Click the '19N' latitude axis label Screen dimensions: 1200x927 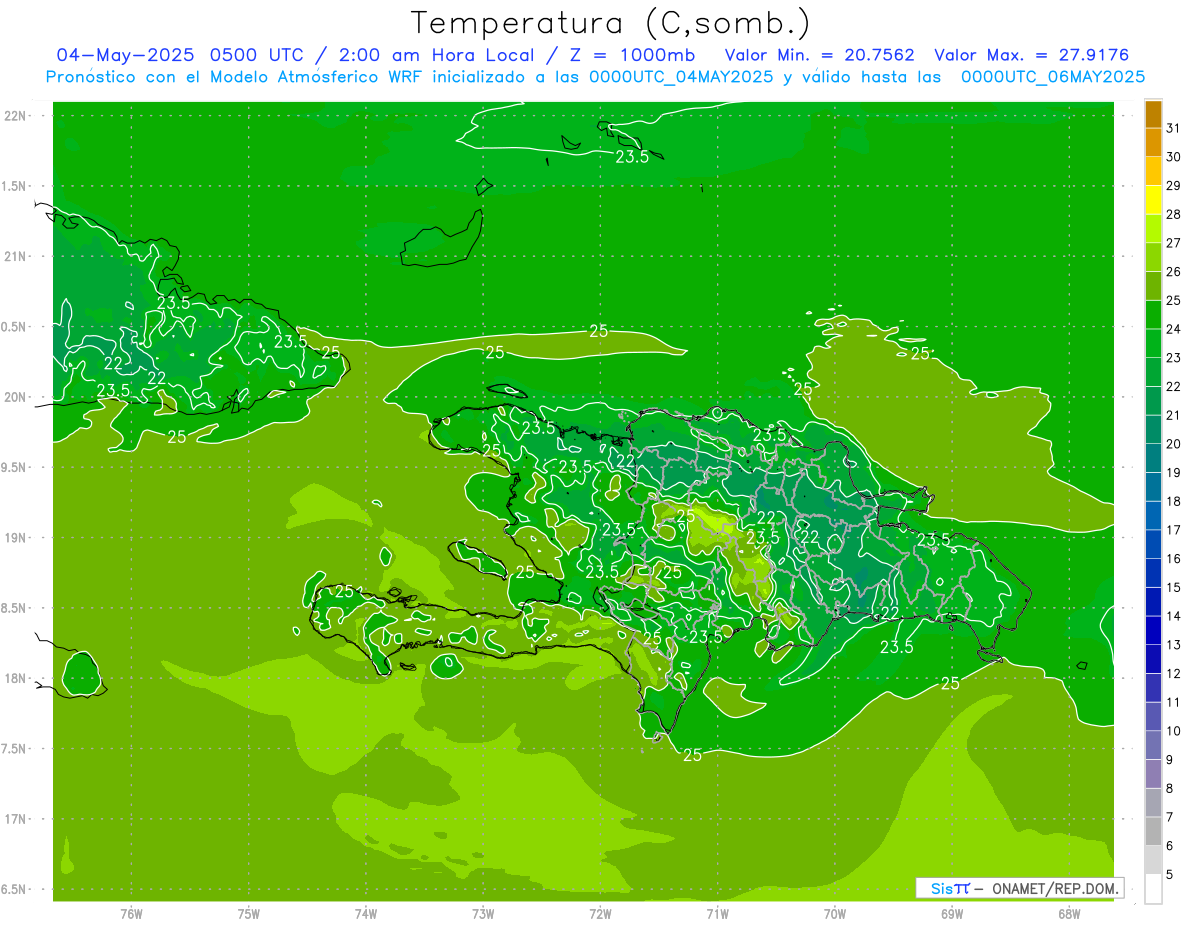[x=17, y=537]
